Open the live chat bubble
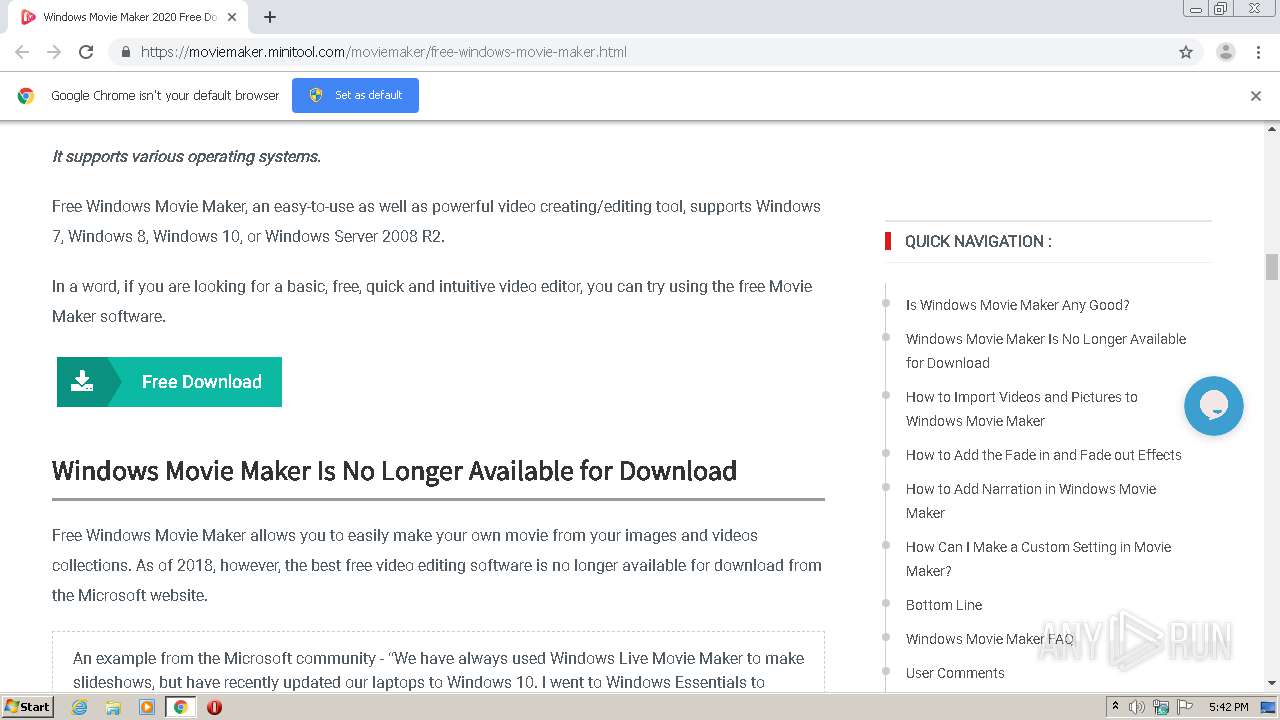 click(x=1213, y=406)
